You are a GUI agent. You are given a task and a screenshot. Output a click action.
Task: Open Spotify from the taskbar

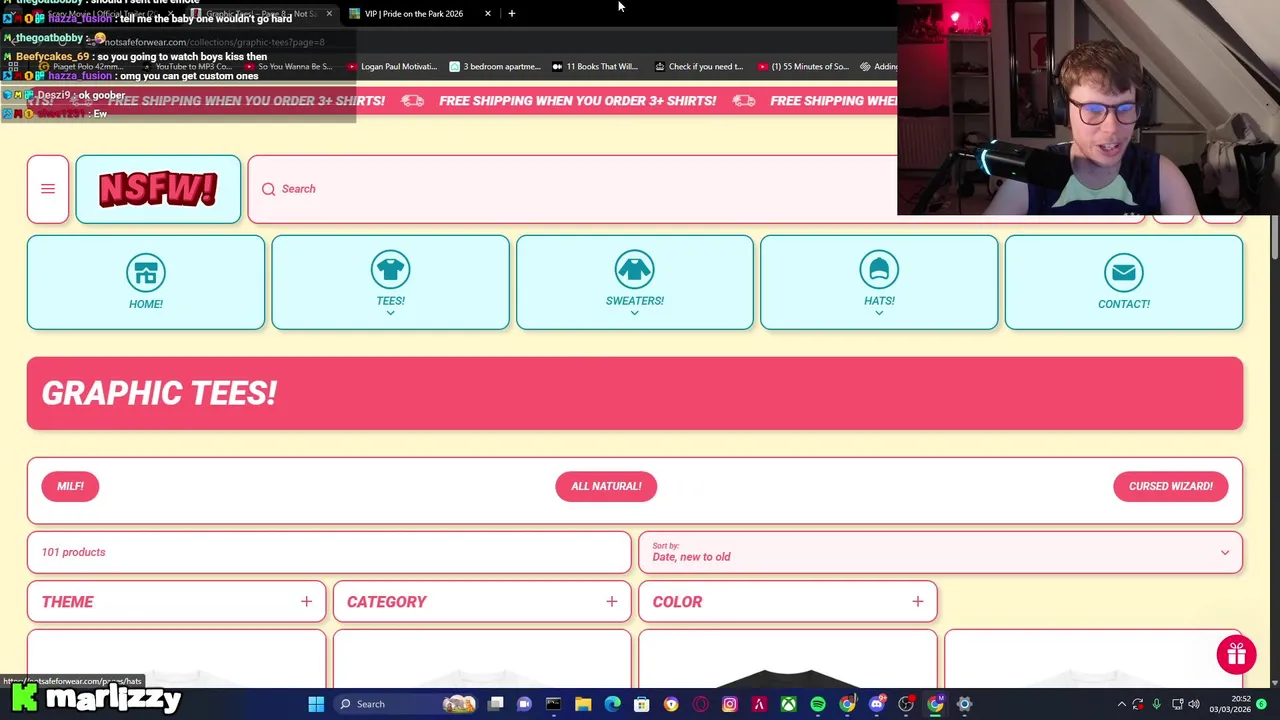point(818,704)
